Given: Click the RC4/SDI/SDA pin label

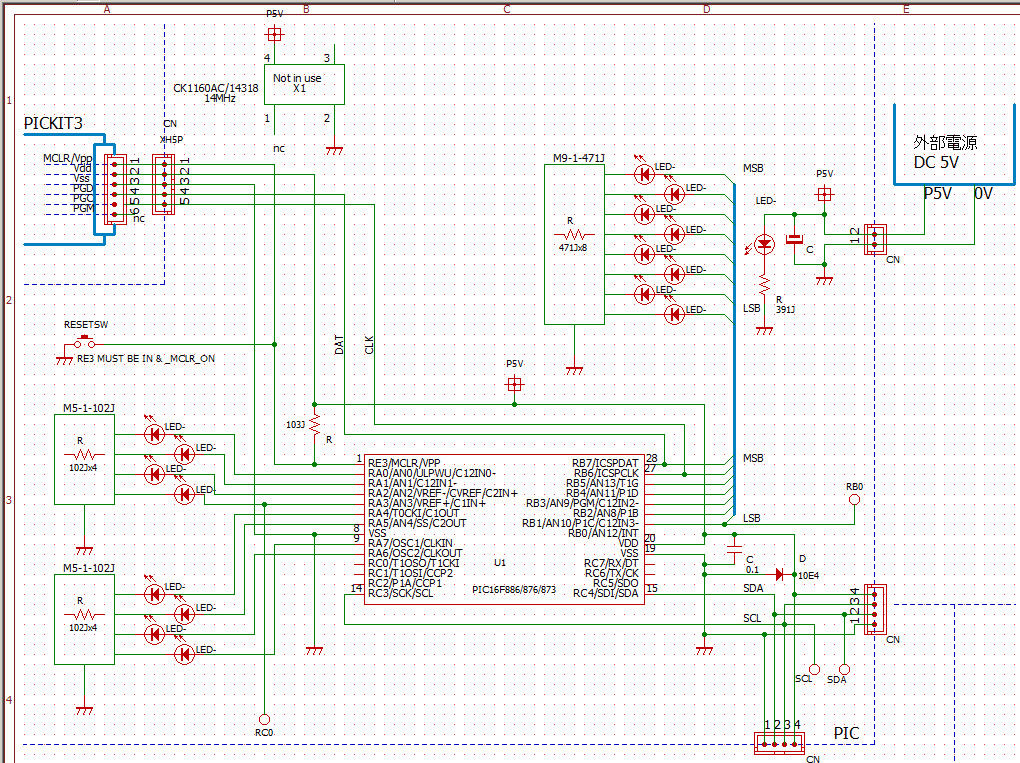Looking at the screenshot, I should (x=606, y=593).
